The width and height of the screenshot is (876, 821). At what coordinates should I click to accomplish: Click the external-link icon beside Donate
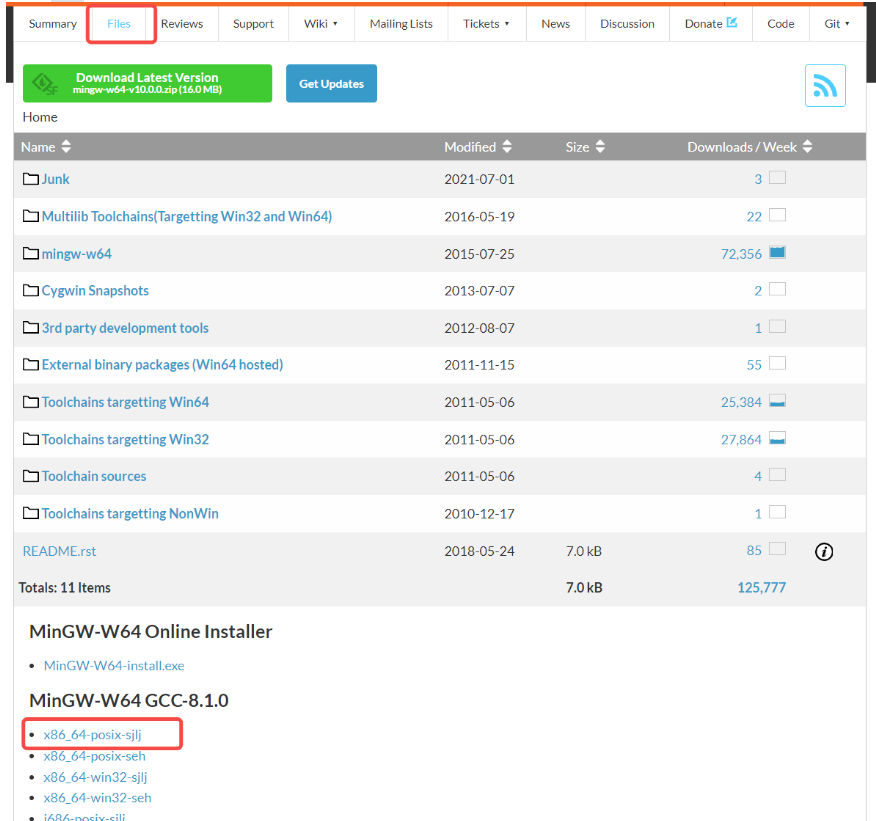pos(732,22)
